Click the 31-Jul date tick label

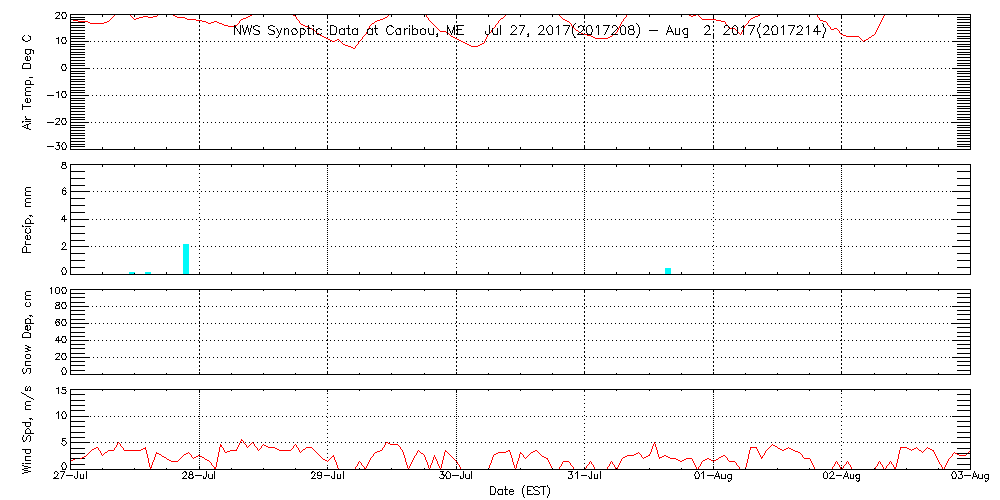pos(585,477)
